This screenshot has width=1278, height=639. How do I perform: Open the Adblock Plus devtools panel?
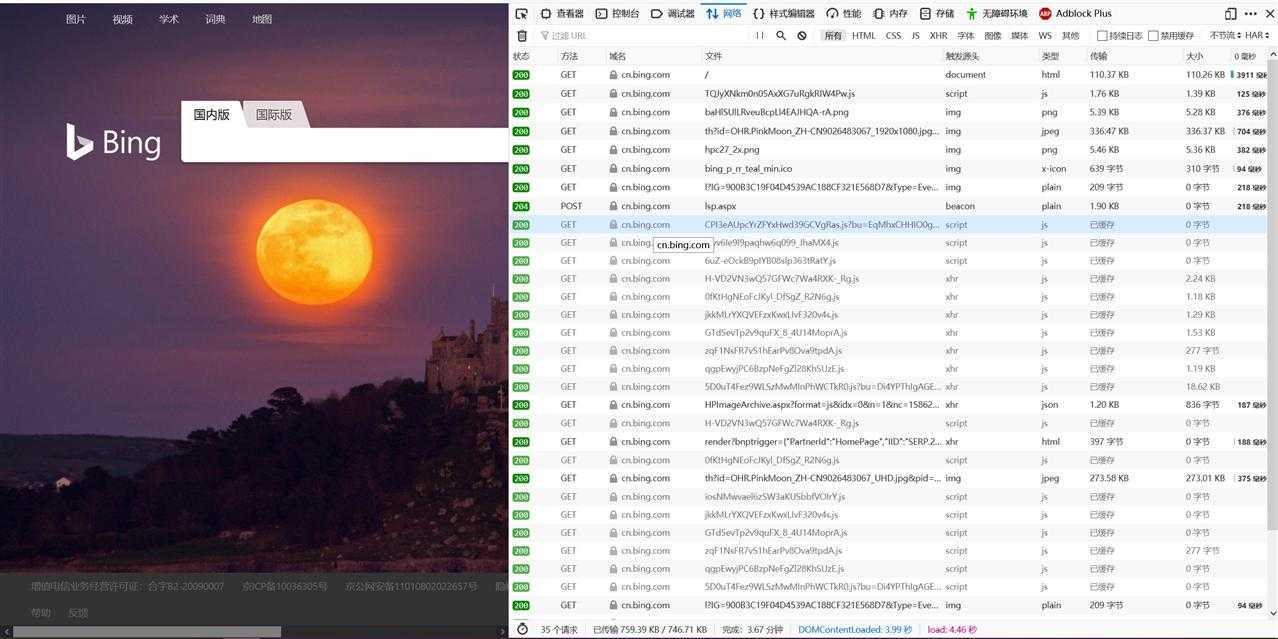[1075, 14]
